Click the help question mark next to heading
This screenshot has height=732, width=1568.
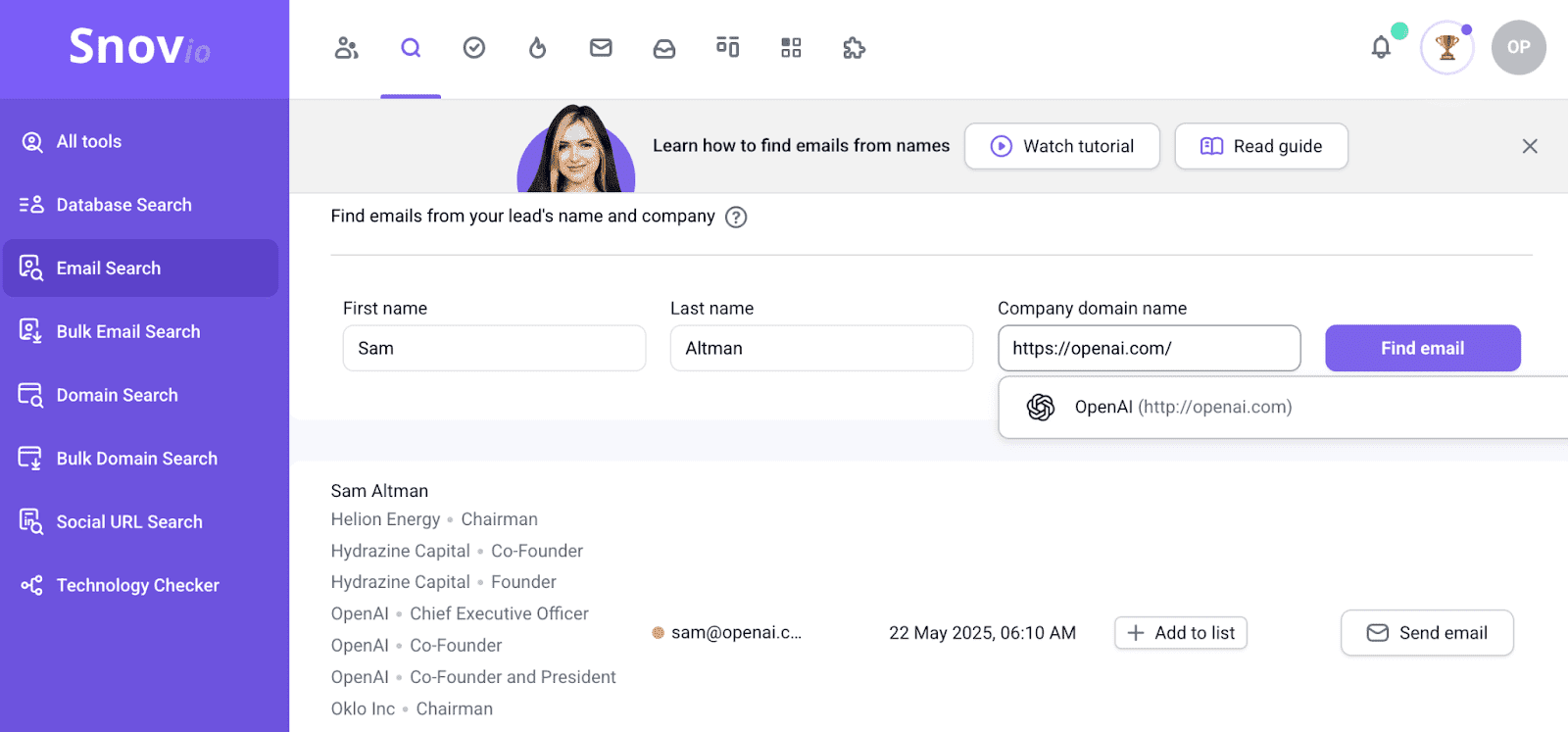[736, 218]
